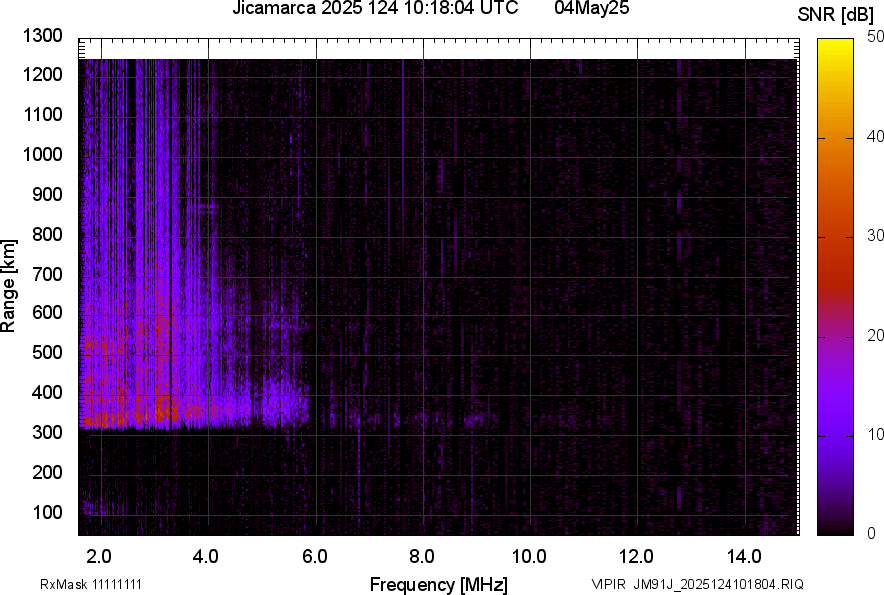The image size is (884, 595).
Task: Click the "Frequency [MHz]" axis label
Action: click(439, 584)
